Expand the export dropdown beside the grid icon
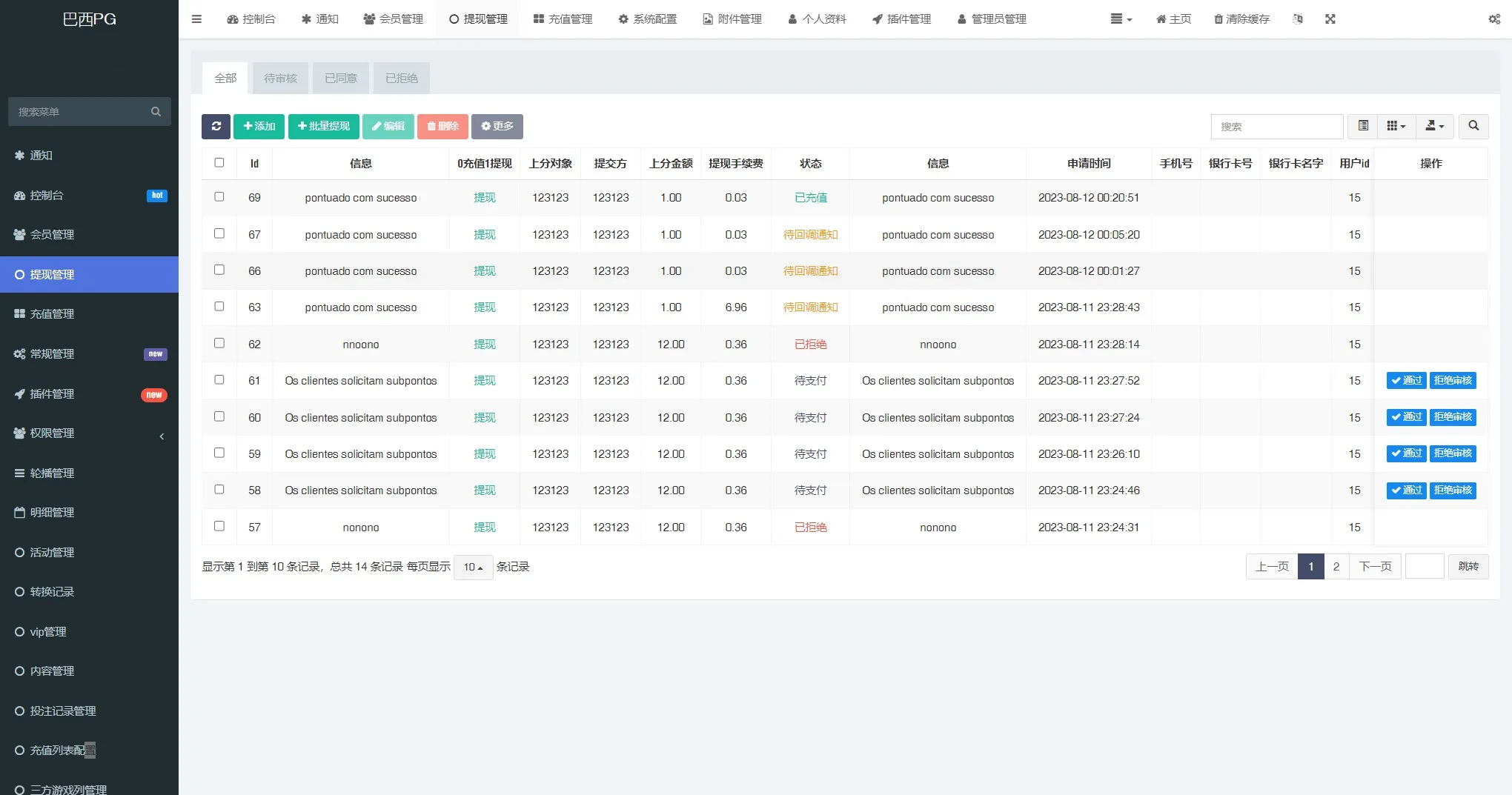 coord(1434,126)
